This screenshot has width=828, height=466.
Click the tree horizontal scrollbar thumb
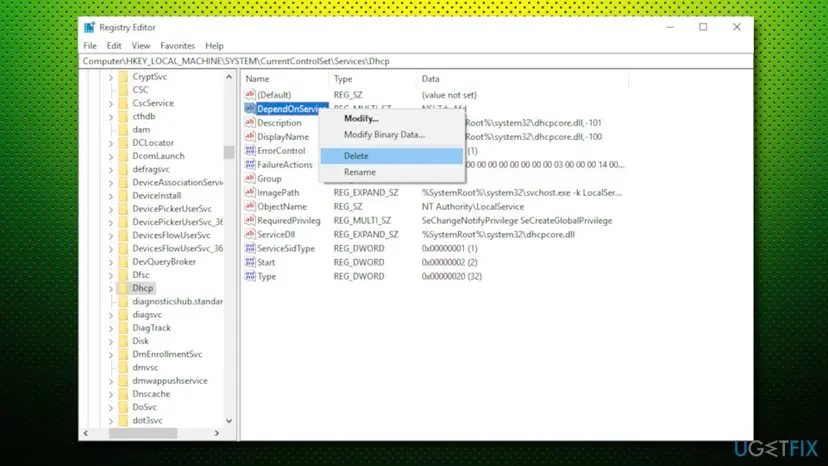click(x=143, y=433)
